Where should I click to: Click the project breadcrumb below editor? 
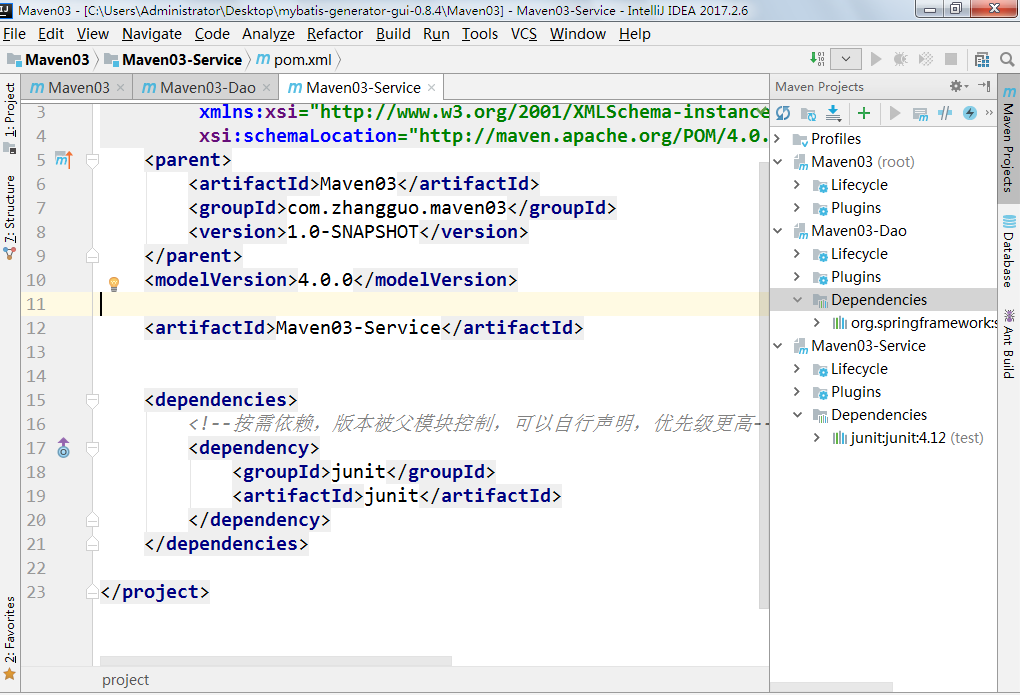[x=126, y=680]
